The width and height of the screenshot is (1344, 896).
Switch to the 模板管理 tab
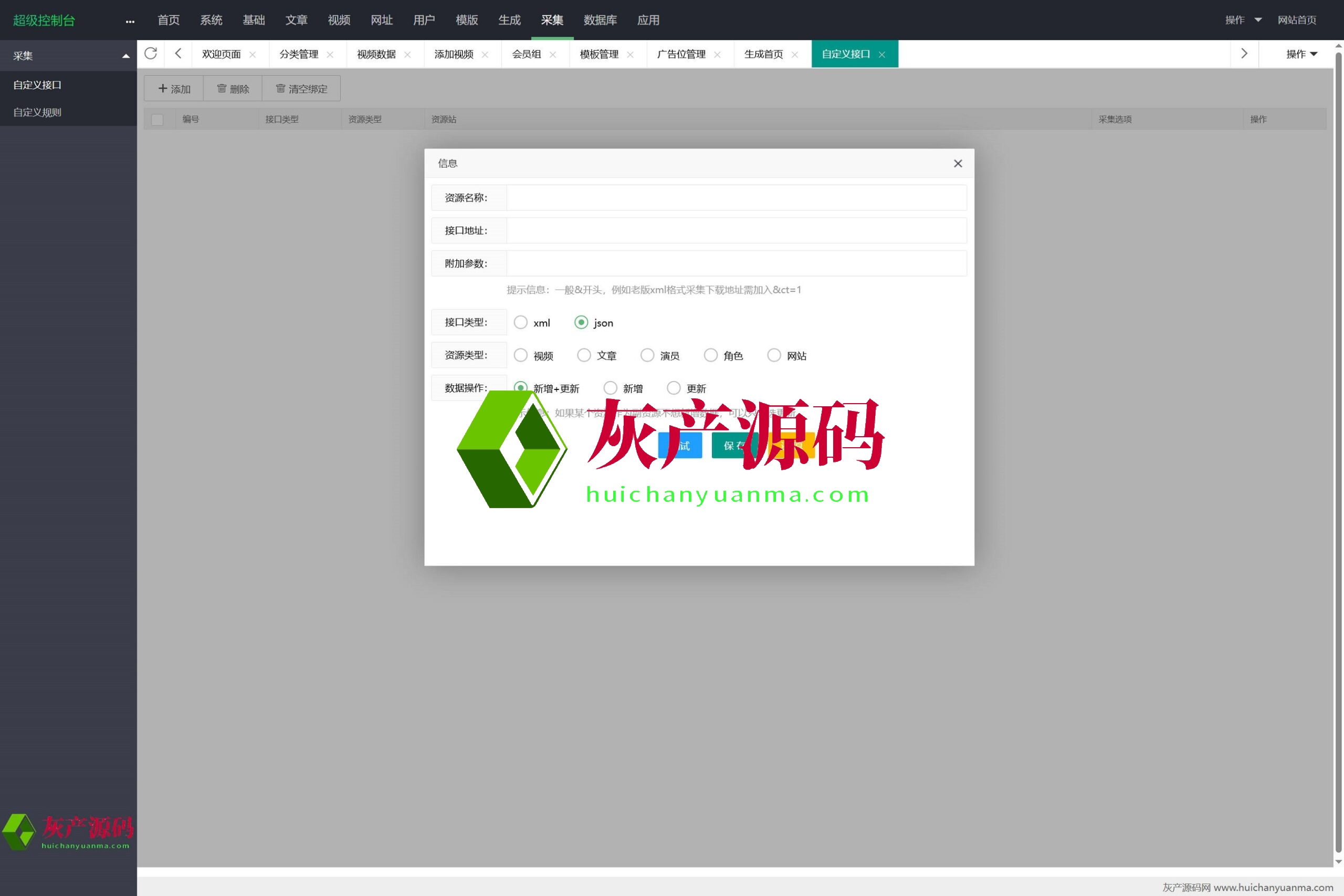click(599, 54)
